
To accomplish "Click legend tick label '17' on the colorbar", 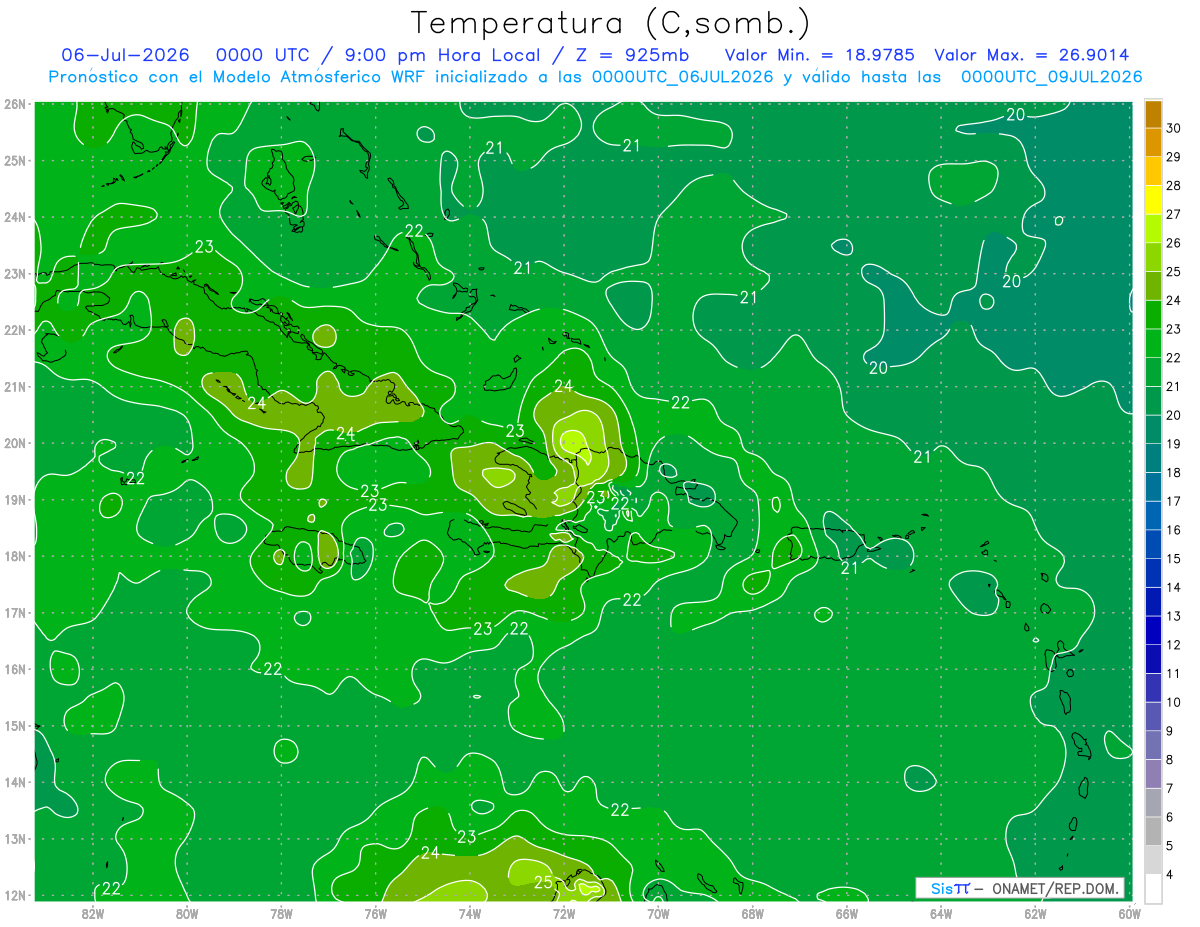I will click(x=1174, y=501).
